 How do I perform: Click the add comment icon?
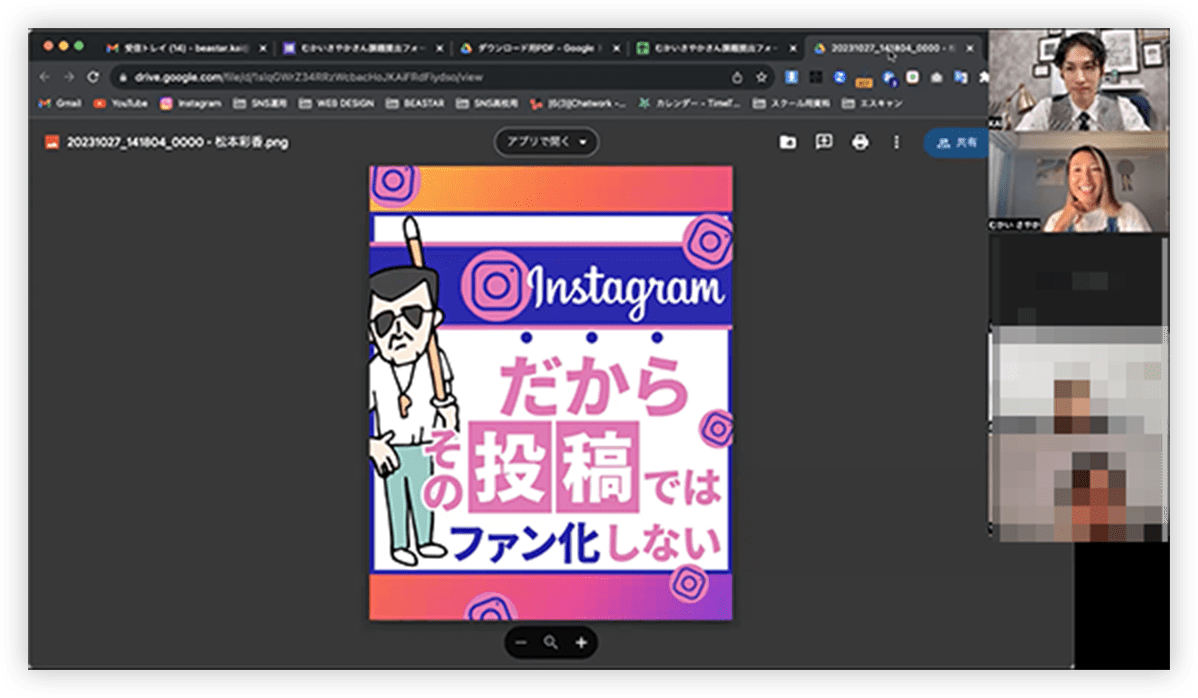click(824, 143)
